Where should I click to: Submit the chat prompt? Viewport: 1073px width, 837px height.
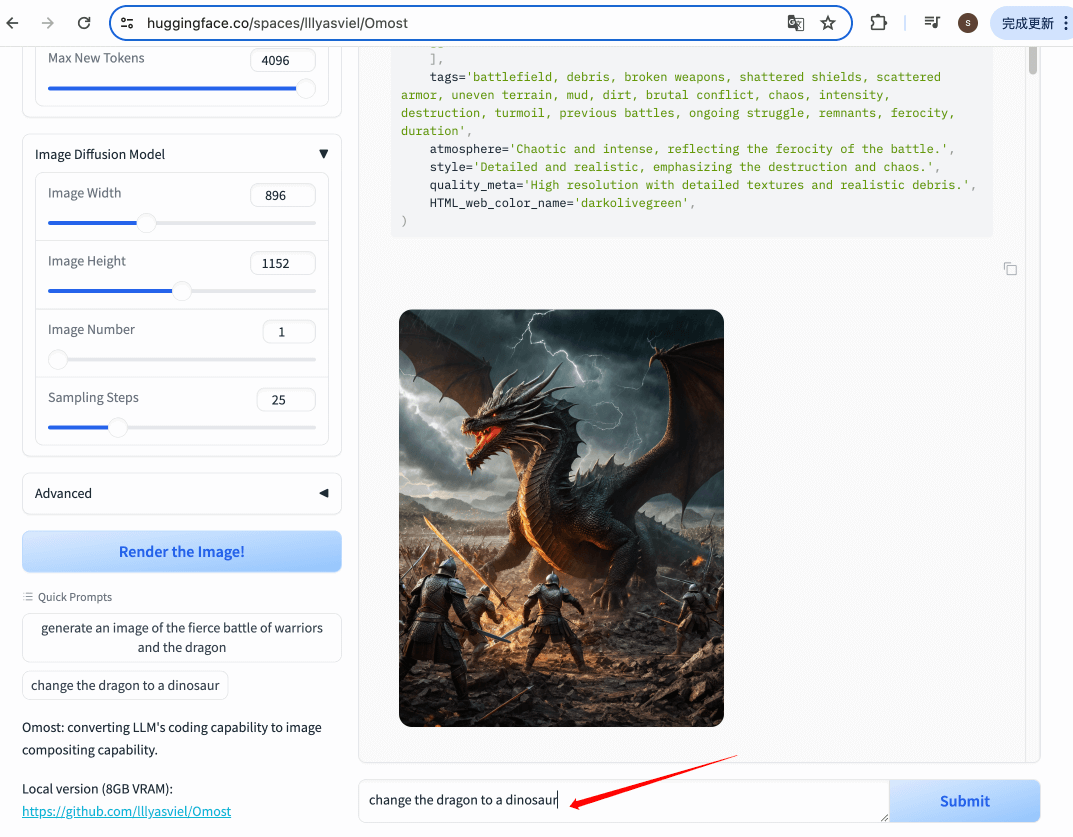[x=964, y=801]
